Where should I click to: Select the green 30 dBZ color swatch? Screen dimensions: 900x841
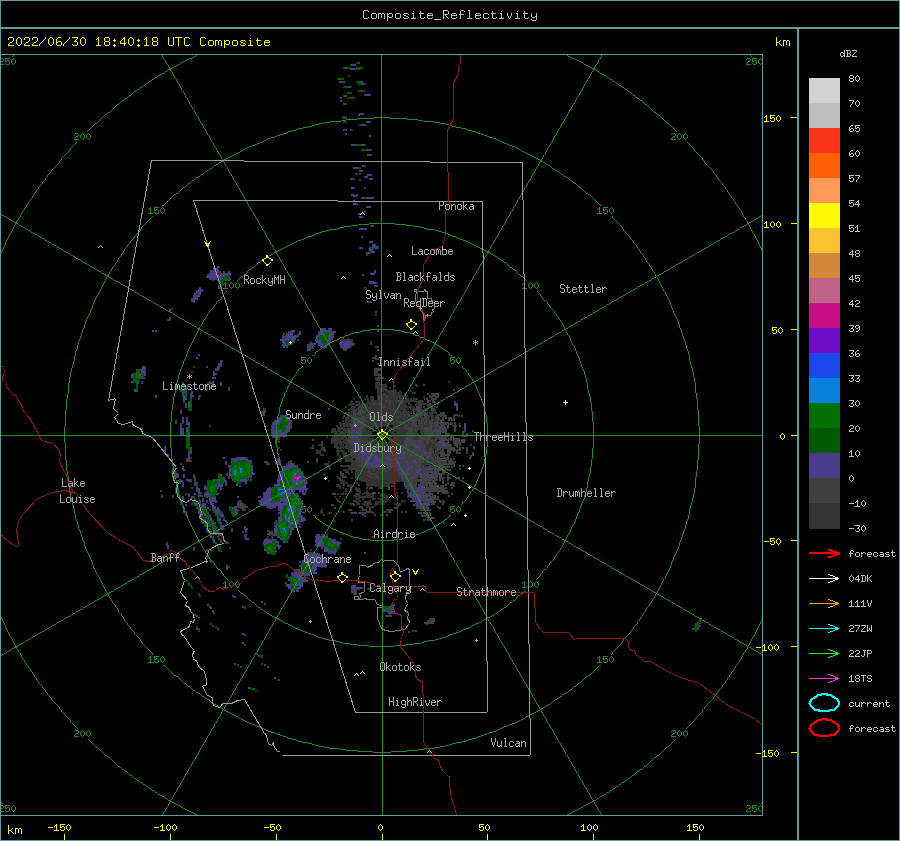[824, 416]
